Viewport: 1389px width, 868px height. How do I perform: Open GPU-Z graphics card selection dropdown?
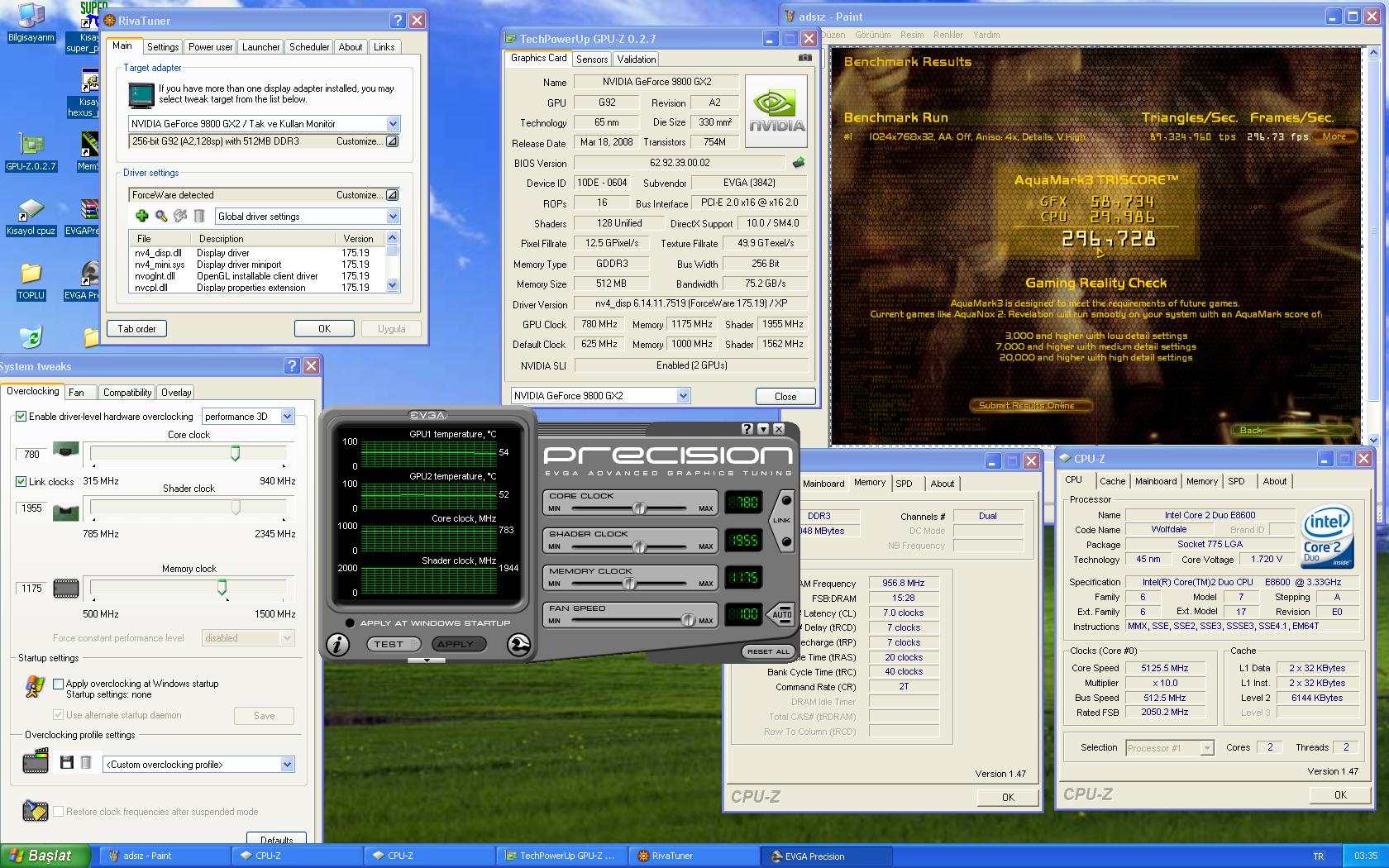(683, 396)
